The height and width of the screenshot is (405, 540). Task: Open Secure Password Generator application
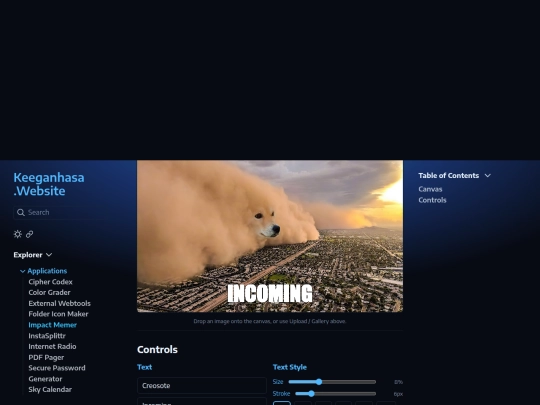pyautogui.click(x=57, y=373)
